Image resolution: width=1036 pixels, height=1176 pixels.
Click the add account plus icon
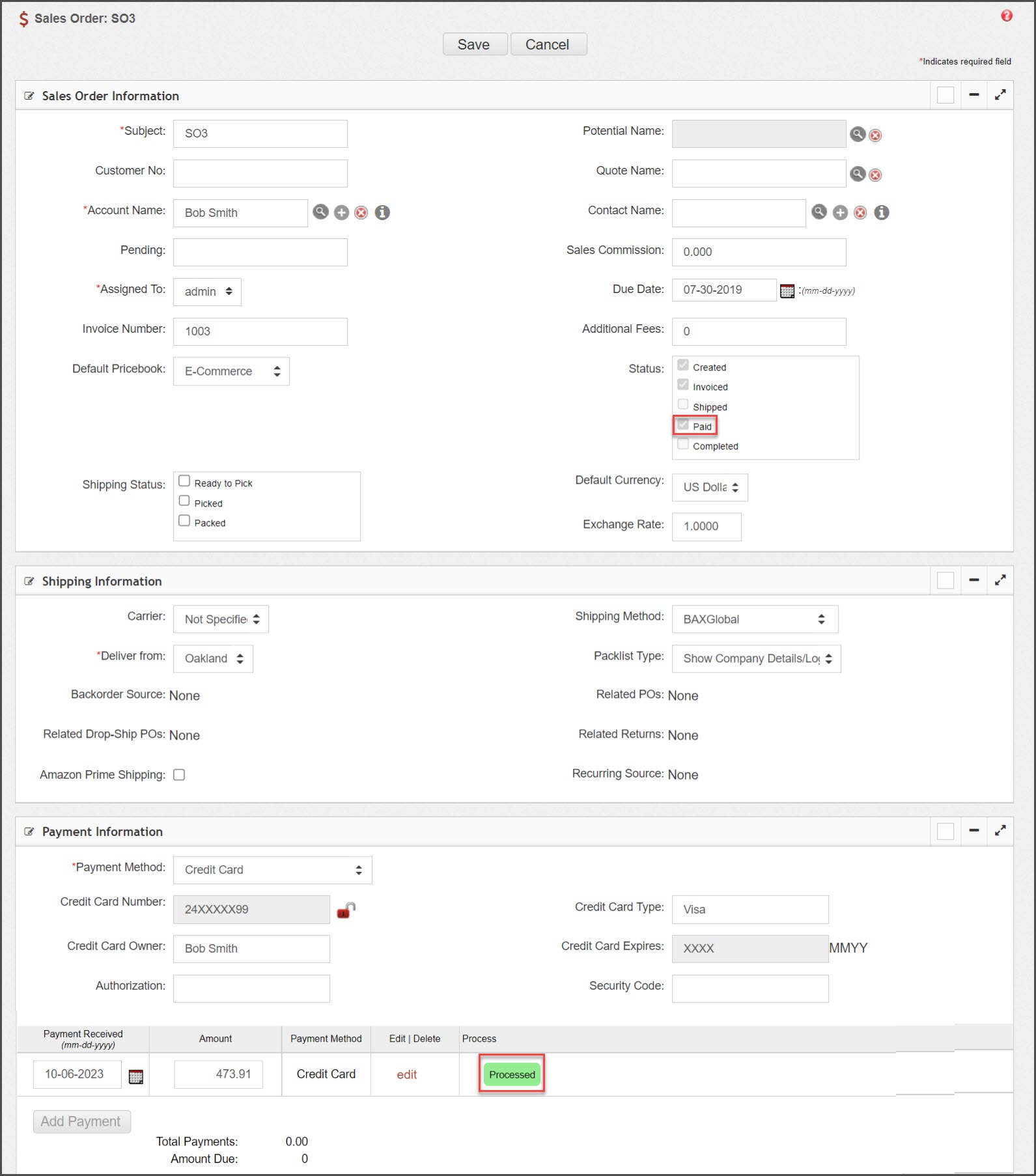click(x=341, y=213)
